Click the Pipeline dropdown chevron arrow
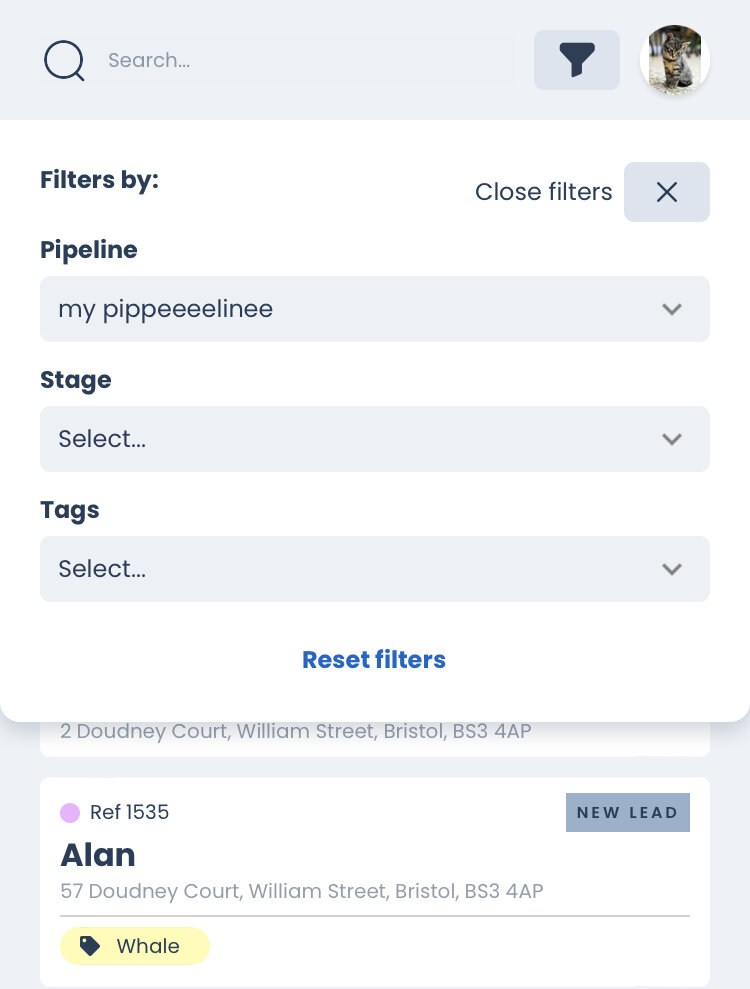This screenshot has height=989, width=750. pyautogui.click(x=672, y=309)
